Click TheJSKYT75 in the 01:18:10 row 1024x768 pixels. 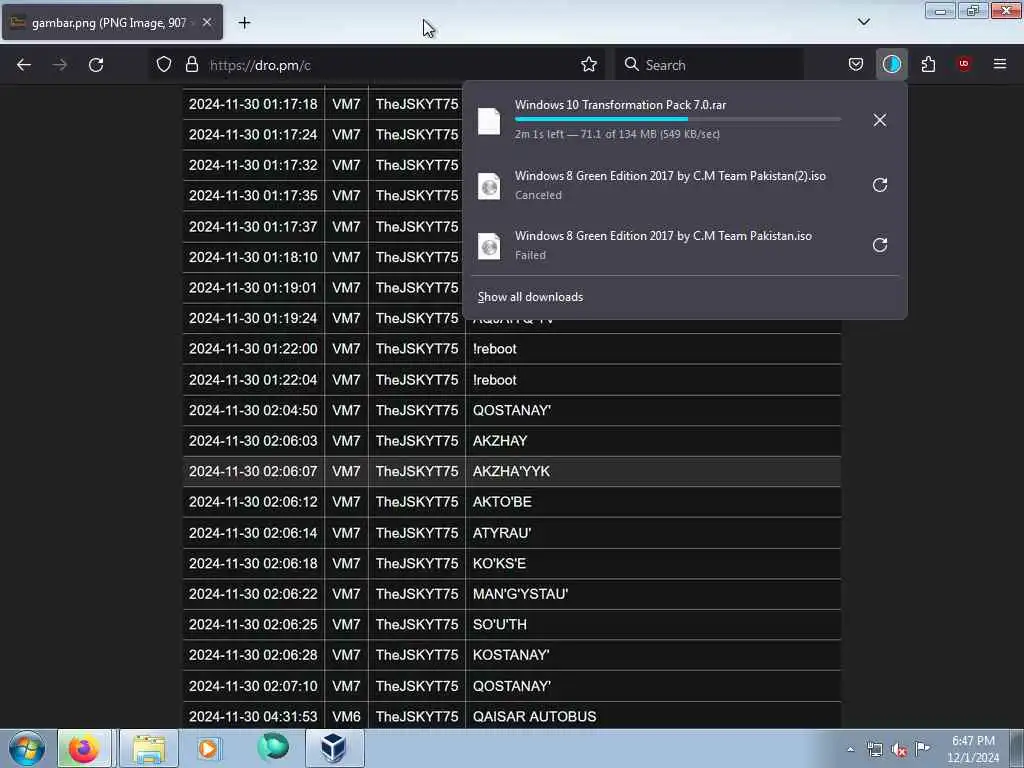[417, 257]
